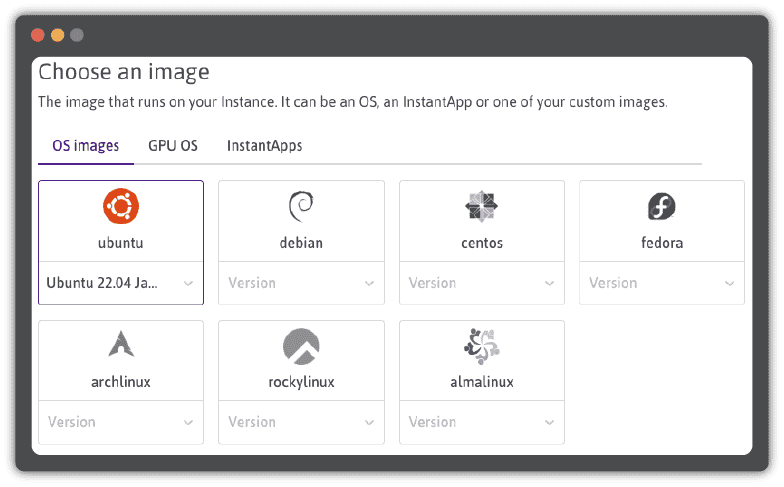Viewport: 784px width, 487px height.
Task: Click the Ubuntu logo icon
Action: click(121, 207)
